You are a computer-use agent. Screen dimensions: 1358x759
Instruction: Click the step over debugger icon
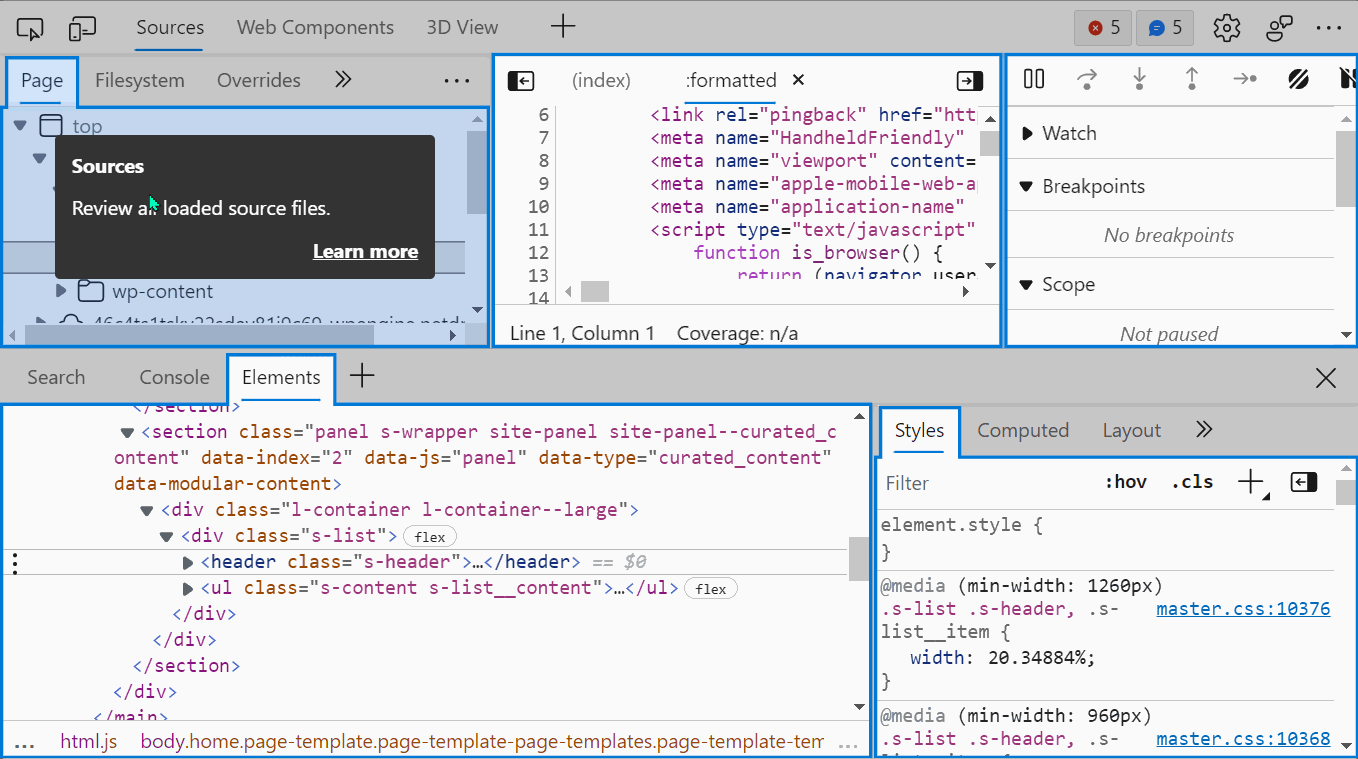pyautogui.click(x=1087, y=79)
